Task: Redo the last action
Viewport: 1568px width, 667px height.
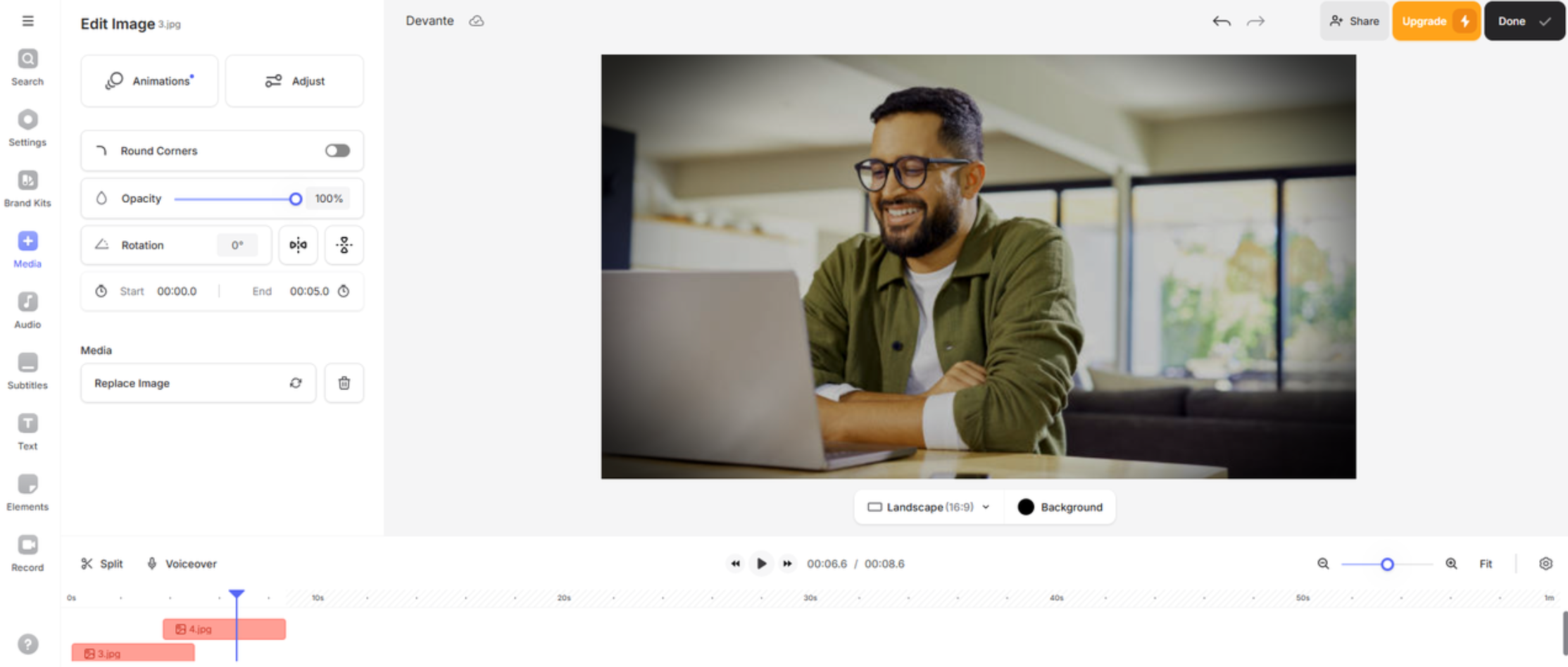Action: [1255, 22]
